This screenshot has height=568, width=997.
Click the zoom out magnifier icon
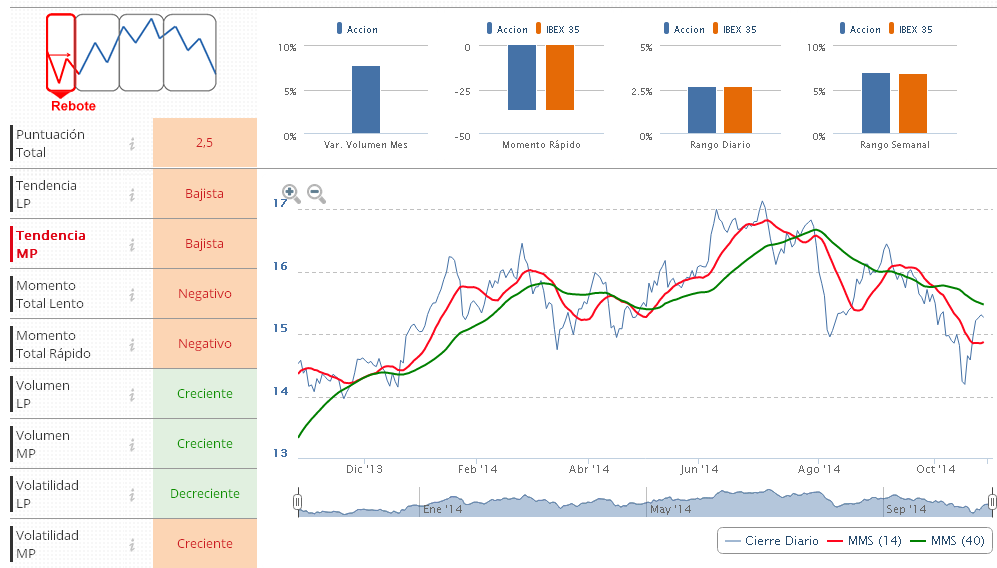pos(316,193)
